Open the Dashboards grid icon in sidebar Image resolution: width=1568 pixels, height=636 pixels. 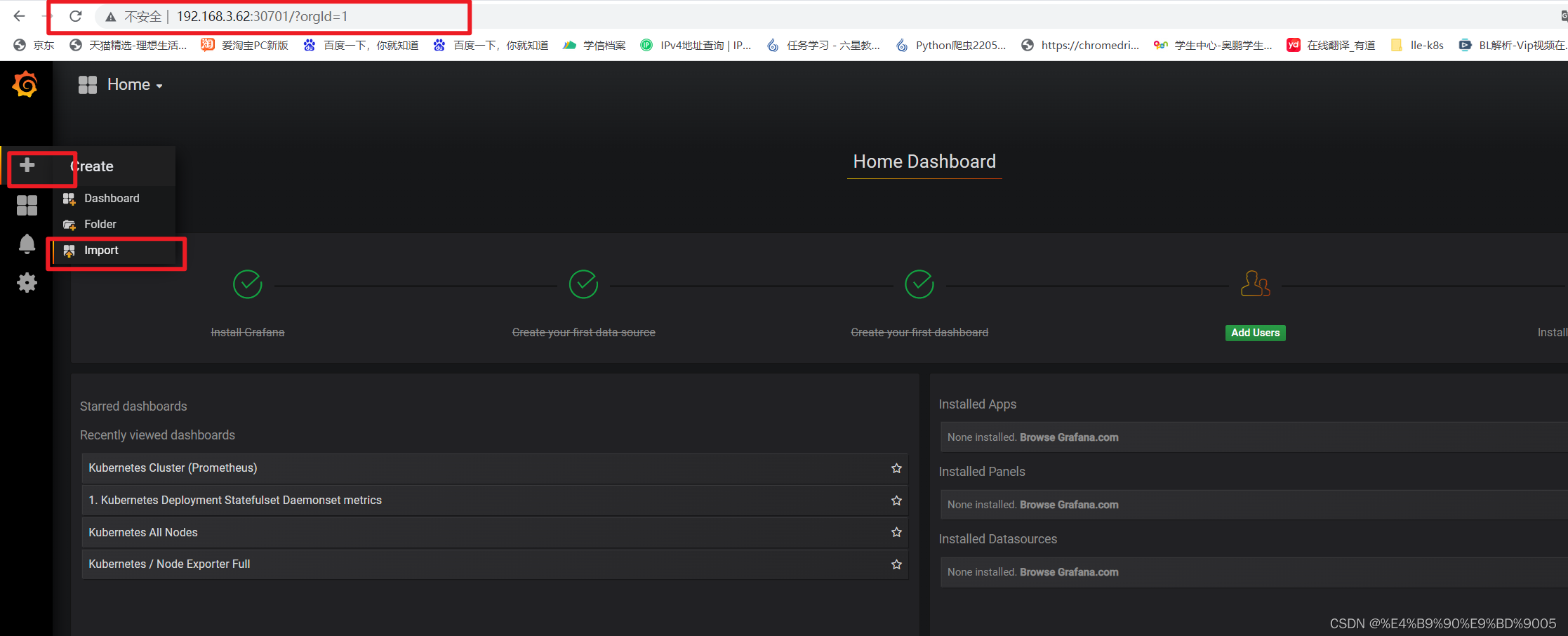click(27, 205)
